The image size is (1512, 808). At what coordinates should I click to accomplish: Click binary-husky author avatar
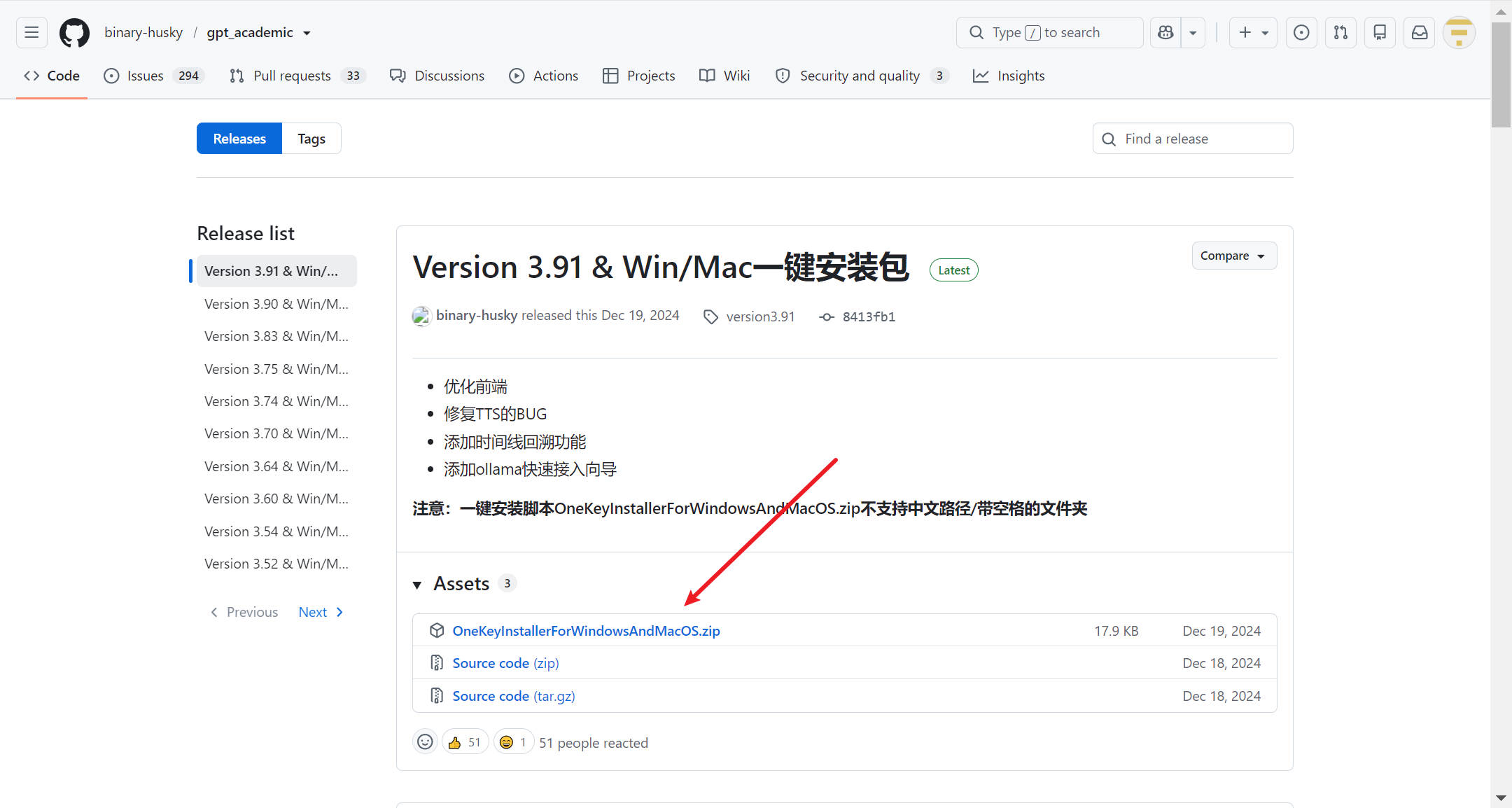click(x=421, y=316)
